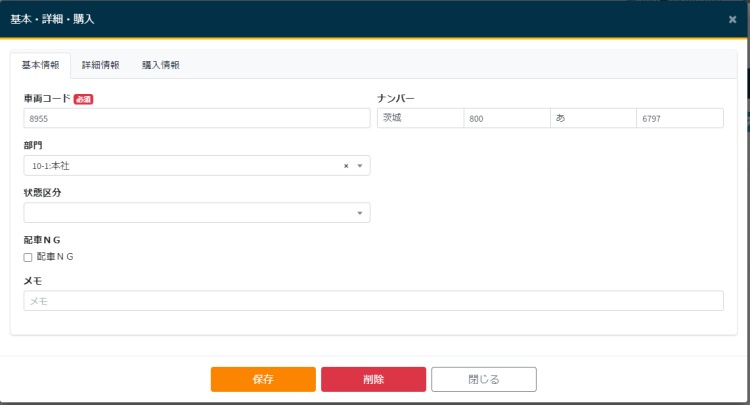Screen dimensions: 750x405
Task: Clear the 部門 selection with the x icon
Action: 346,166
